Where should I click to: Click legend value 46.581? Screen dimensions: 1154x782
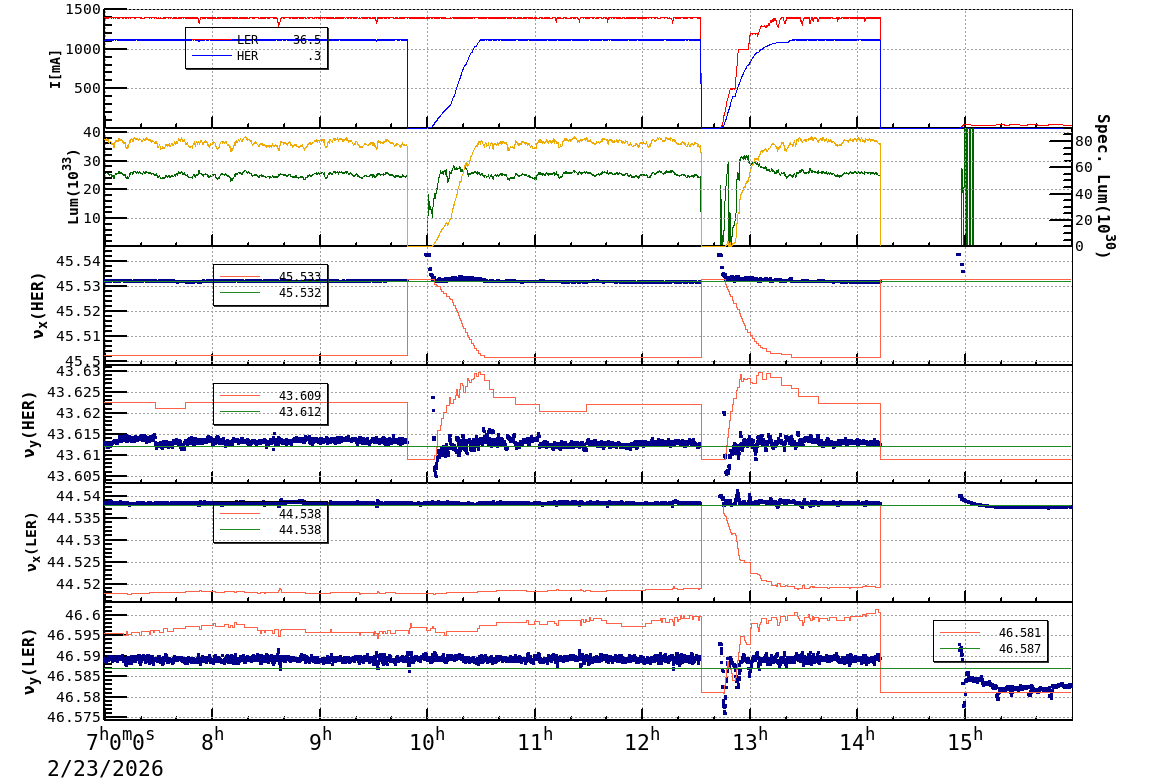tap(1019, 633)
